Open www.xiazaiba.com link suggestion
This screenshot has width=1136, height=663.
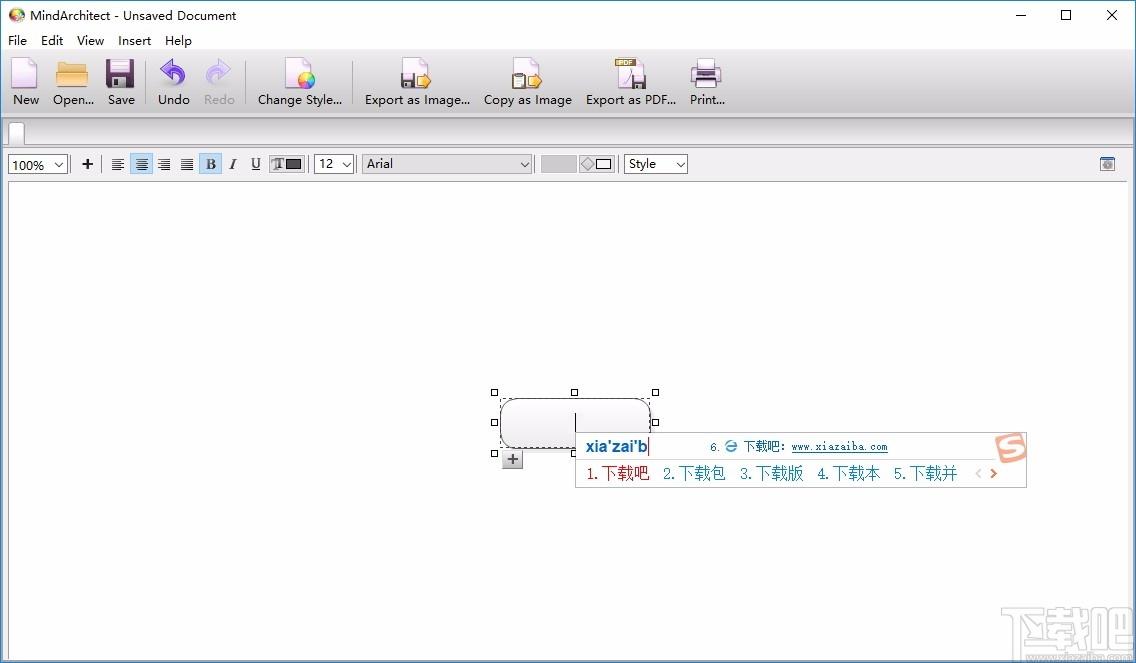click(839, 447)
